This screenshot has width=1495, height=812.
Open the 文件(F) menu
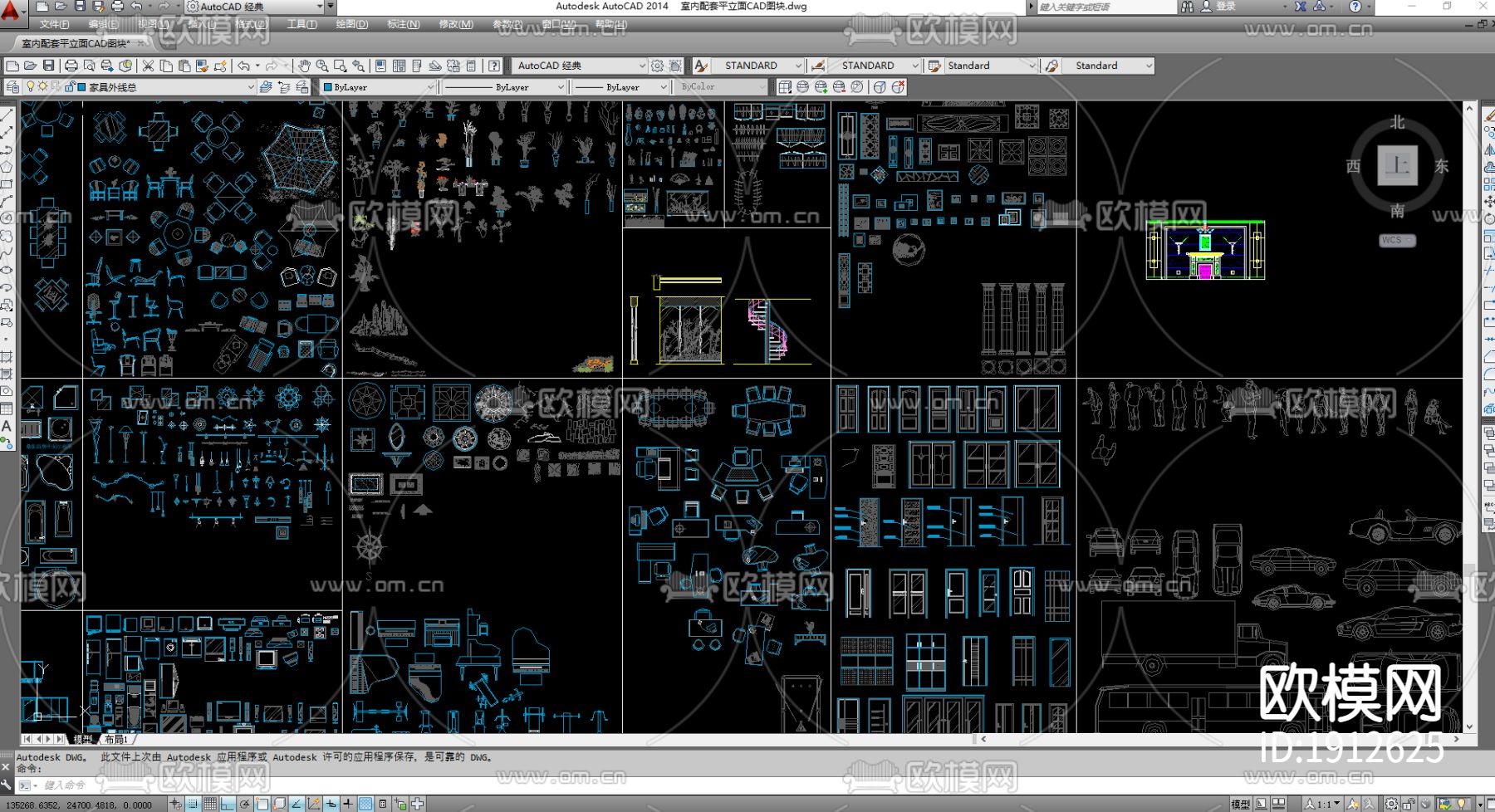point(54,25)
